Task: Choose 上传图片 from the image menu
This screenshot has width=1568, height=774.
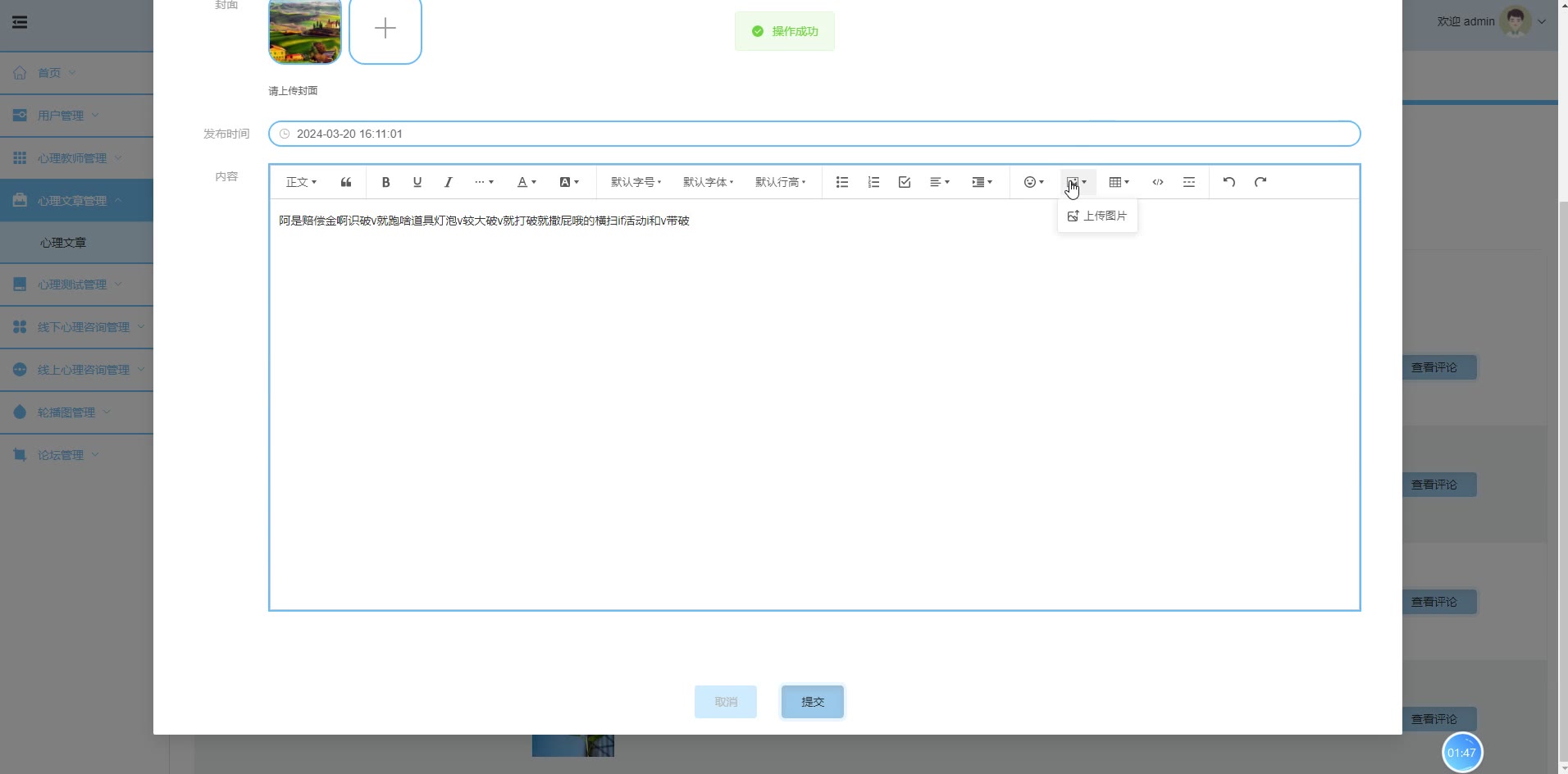Action: point(1097,216)
